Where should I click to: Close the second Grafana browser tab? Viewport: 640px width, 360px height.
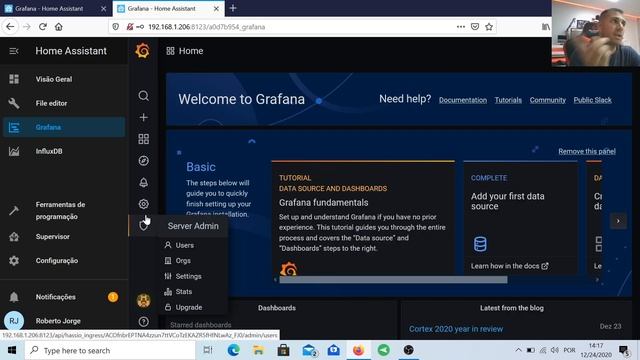tap(216, 8)
